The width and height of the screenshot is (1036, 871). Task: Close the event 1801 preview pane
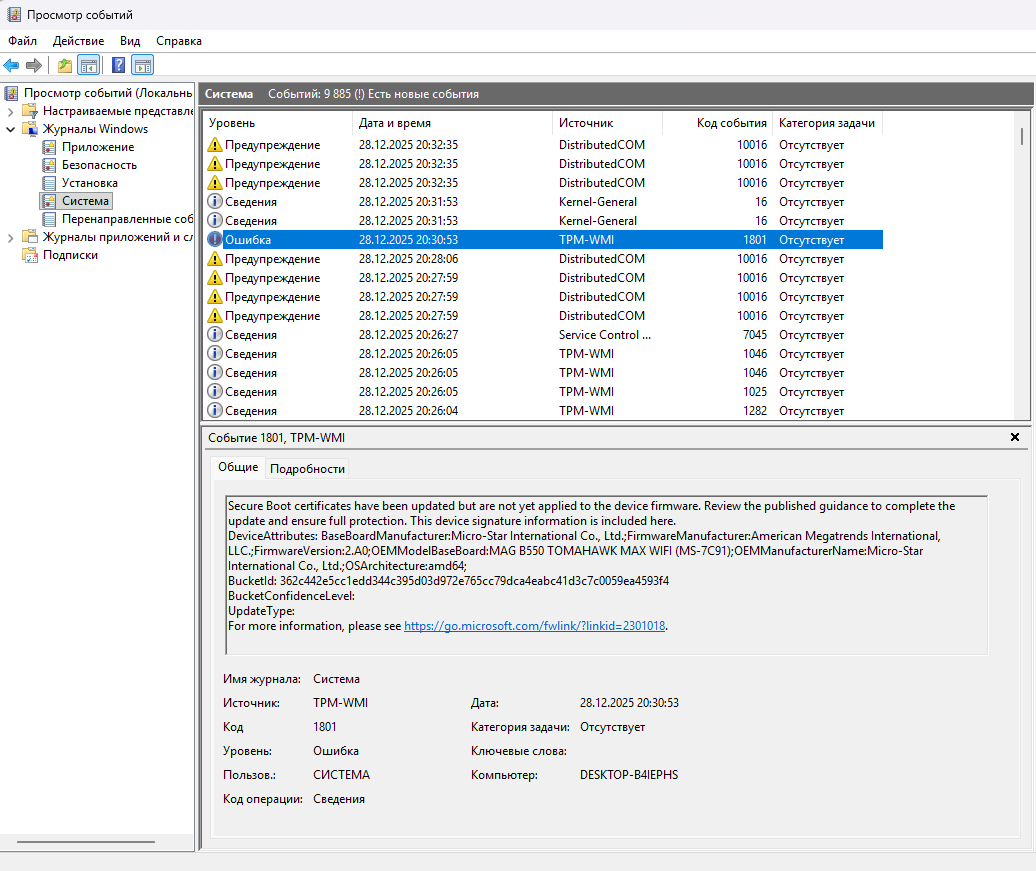click(x=1015, y=437)
